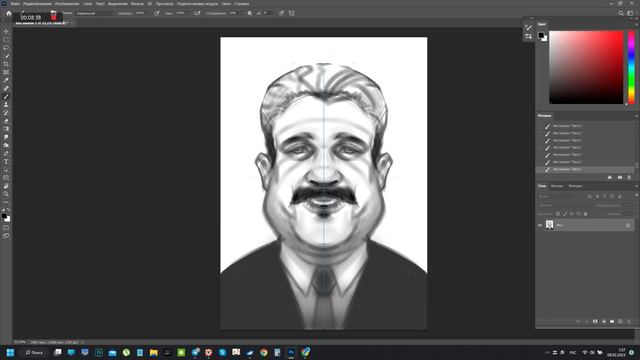The height and width of the screenshot is (360, 640).
Task: Switch to the Channels tab
Action: [557, 186]
